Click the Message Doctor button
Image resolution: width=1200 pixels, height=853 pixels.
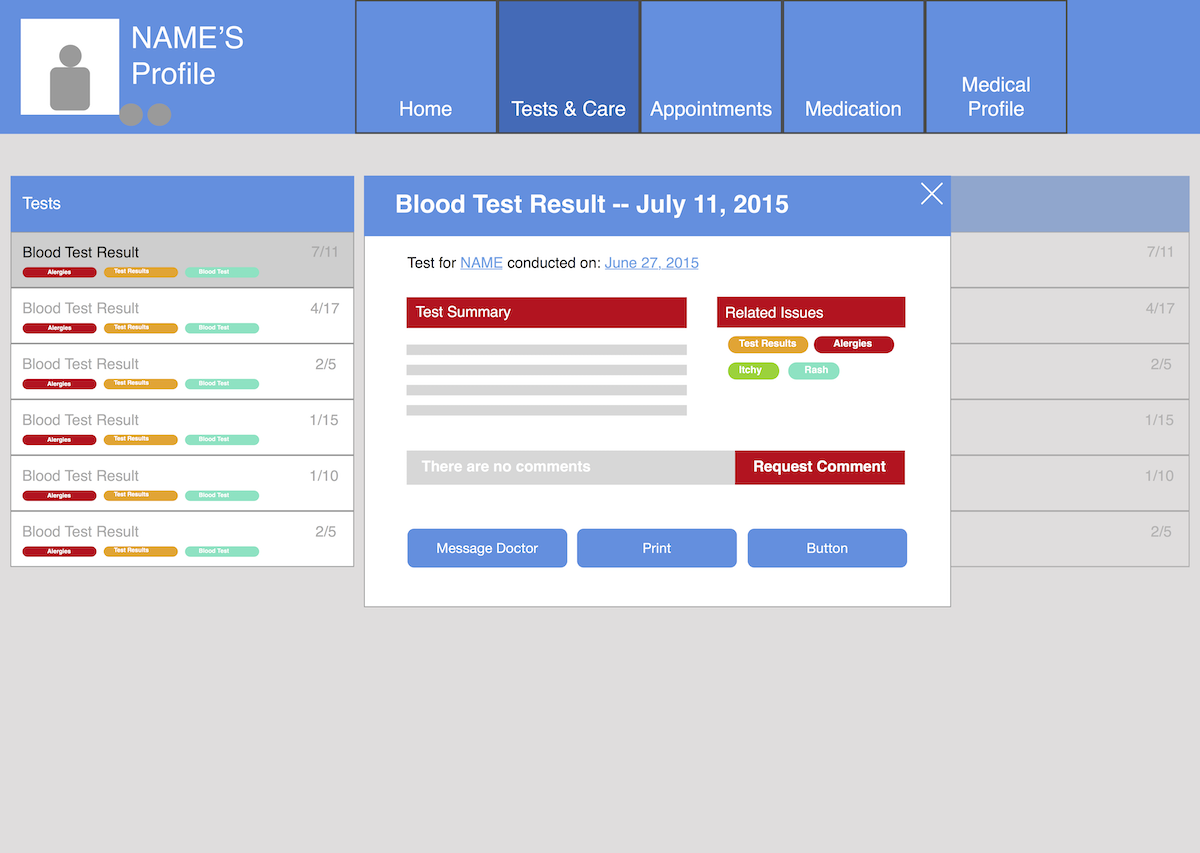point(487,548)
